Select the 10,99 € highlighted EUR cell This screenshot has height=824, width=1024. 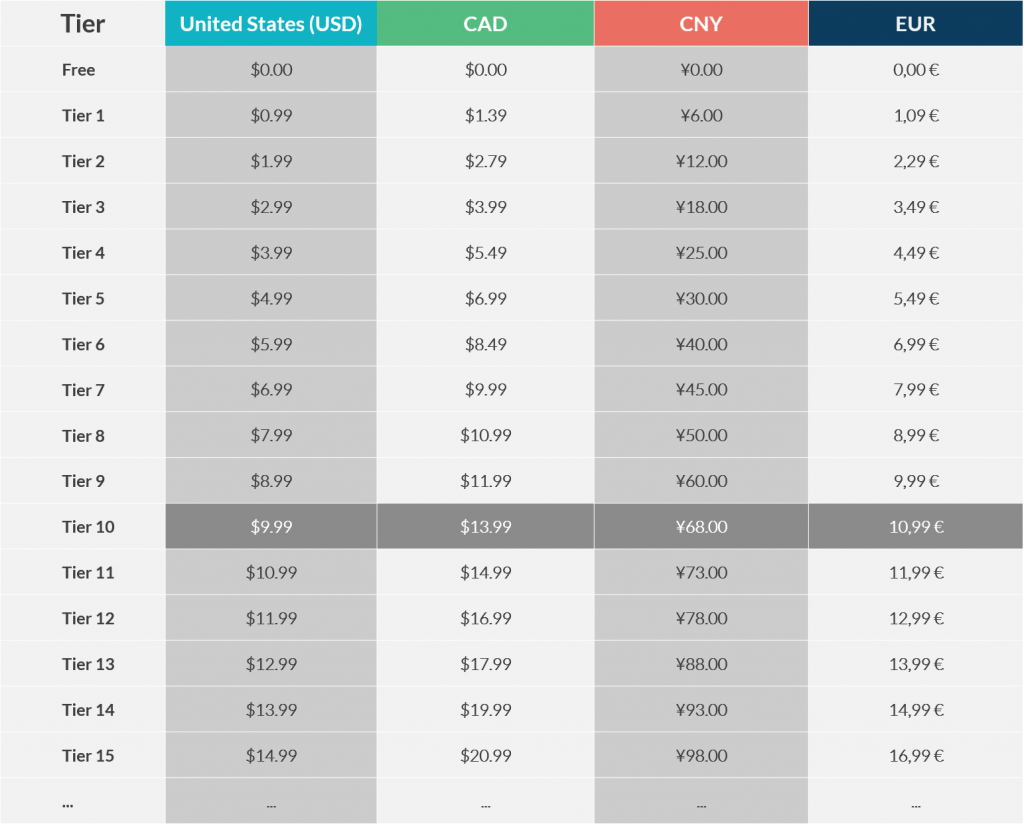click(x=916, y=526)
